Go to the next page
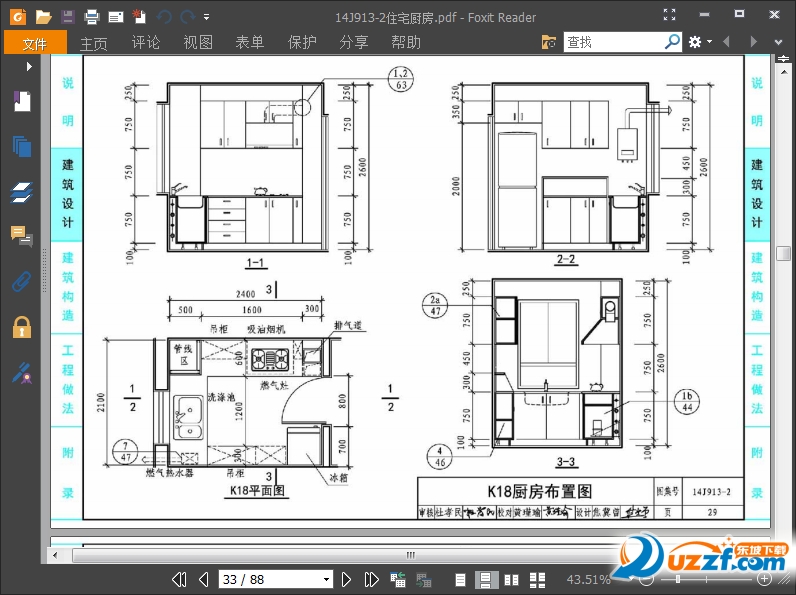The height and width of the screenshot is (595, 796). pyautogui.click(x=346, y=579)
